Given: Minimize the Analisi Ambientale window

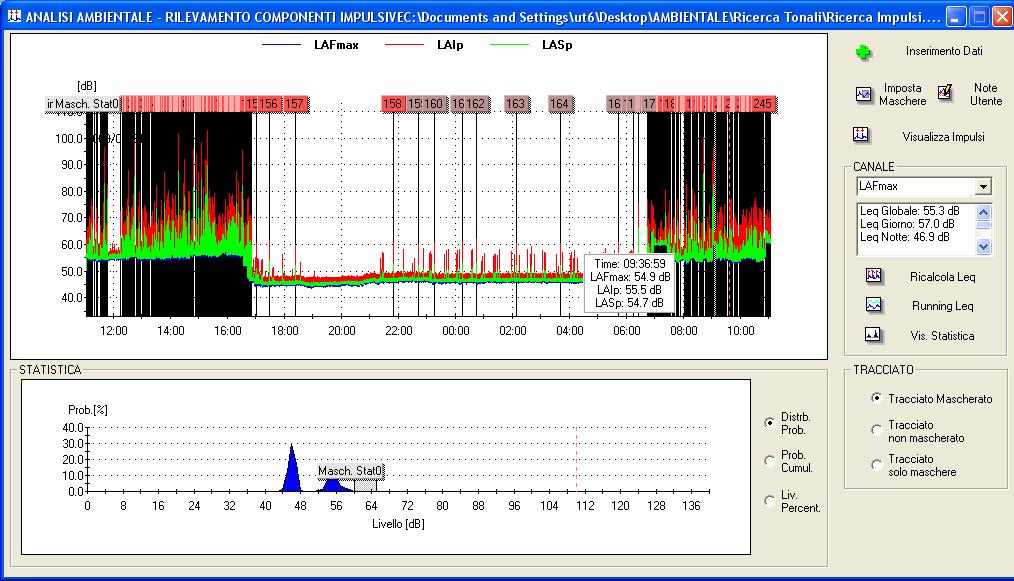Looking at the screenshot, I should click(956, 17).
